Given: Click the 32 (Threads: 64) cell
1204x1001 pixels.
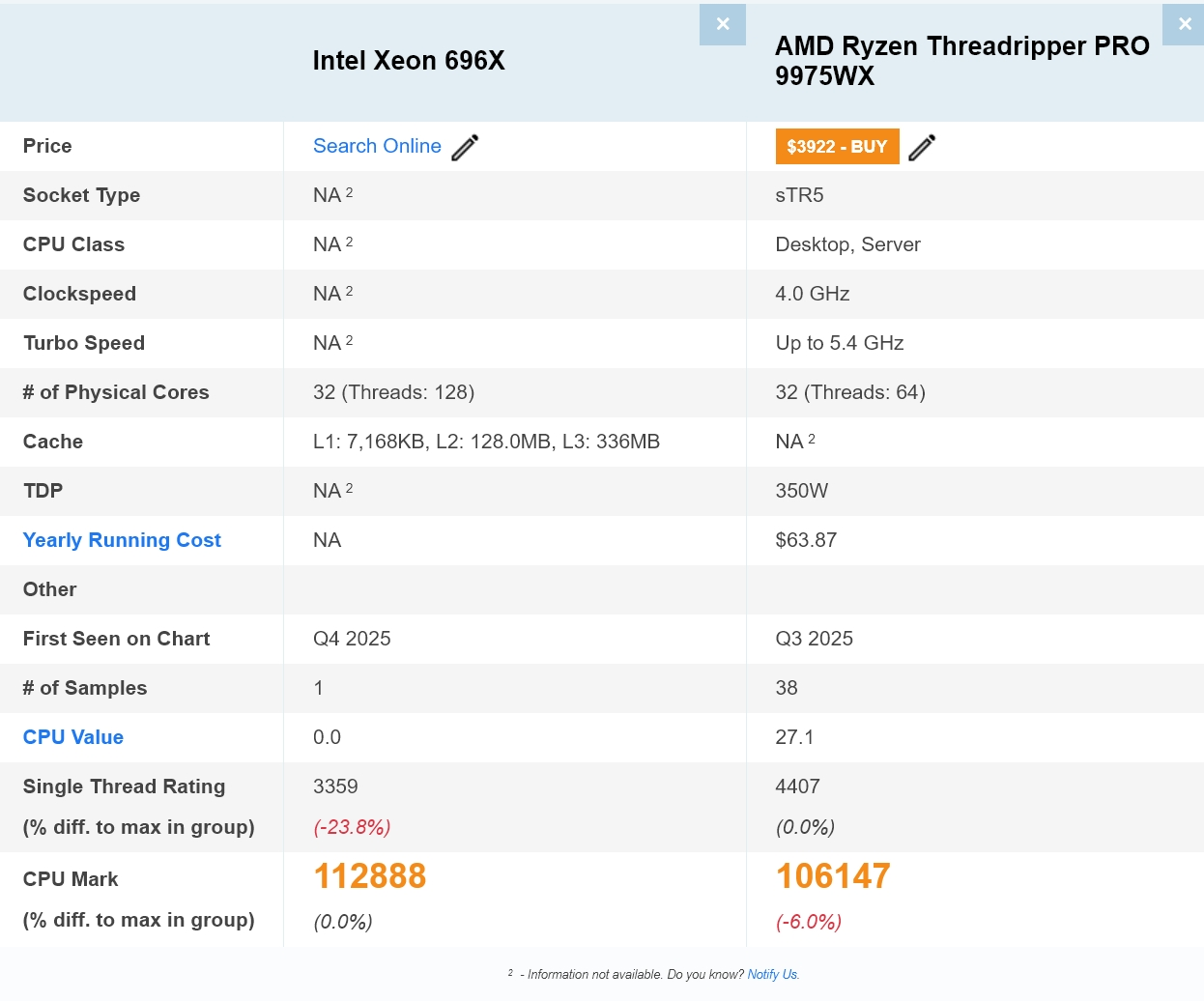Looking at the screenshot, I should click(x=850, y=392).
